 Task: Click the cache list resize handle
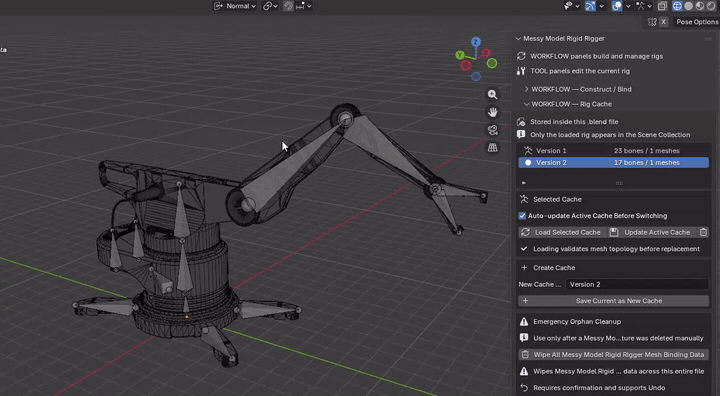(x=619, y=183)
